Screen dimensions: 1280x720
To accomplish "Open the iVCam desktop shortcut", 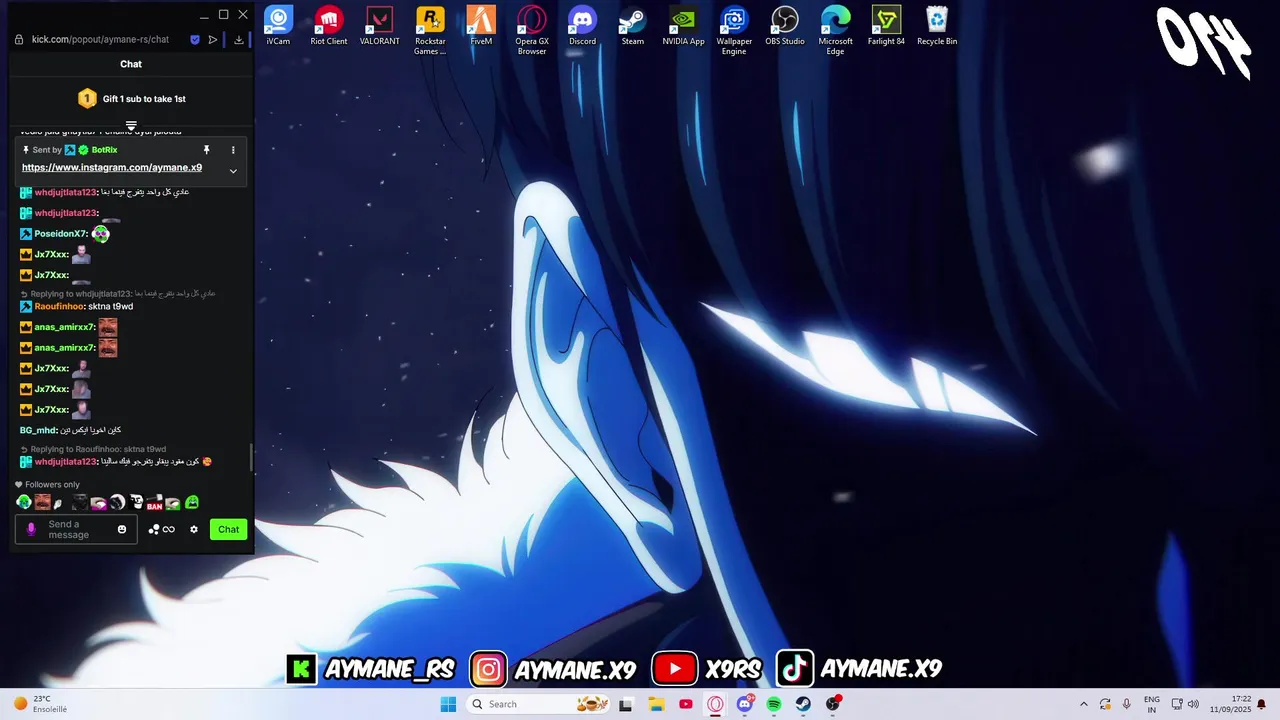I will pyautogui.click(x=278, y=26).
